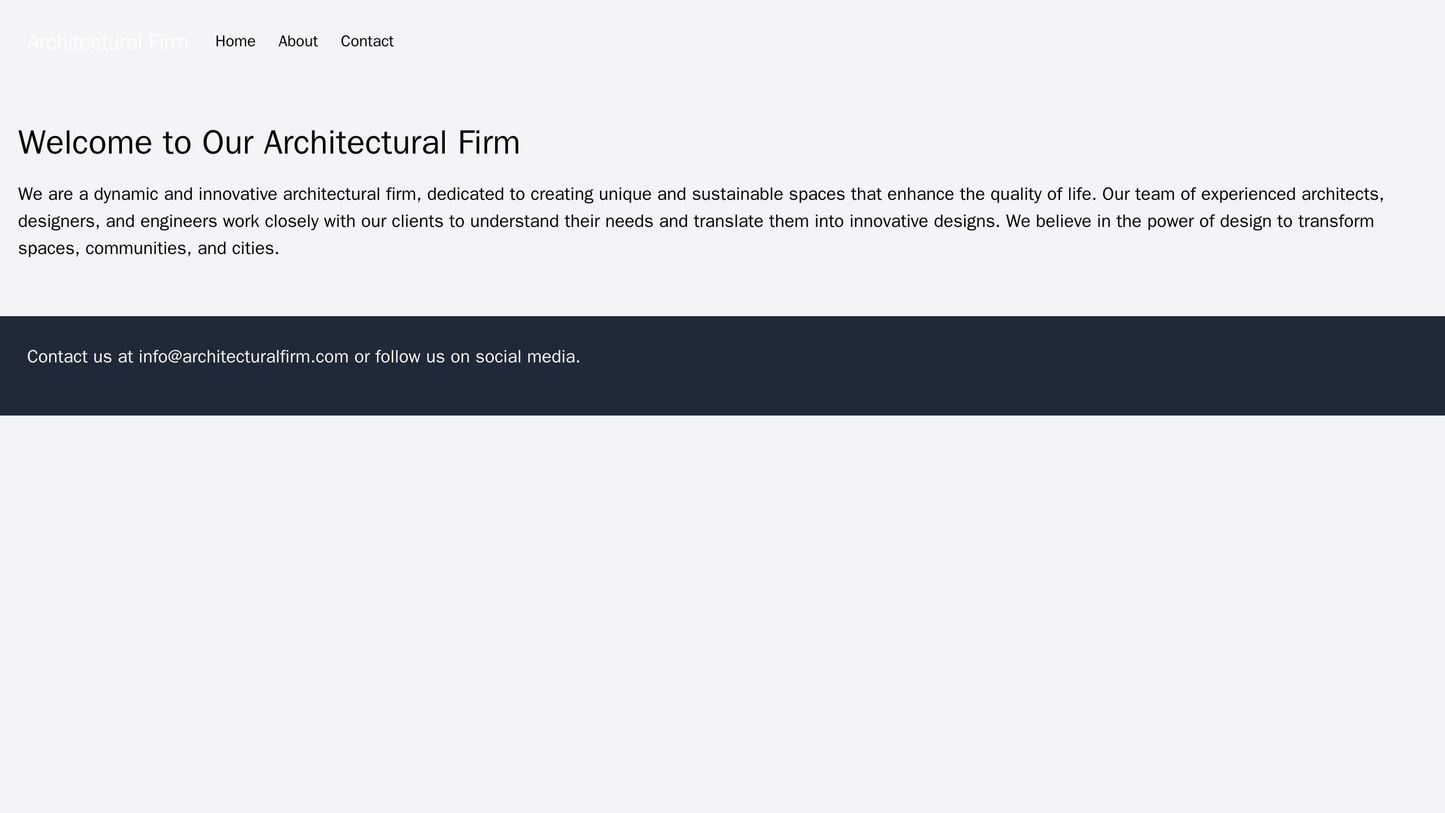Open the About navigation link
1445x813 pixels.
click(x=297, y=41)
